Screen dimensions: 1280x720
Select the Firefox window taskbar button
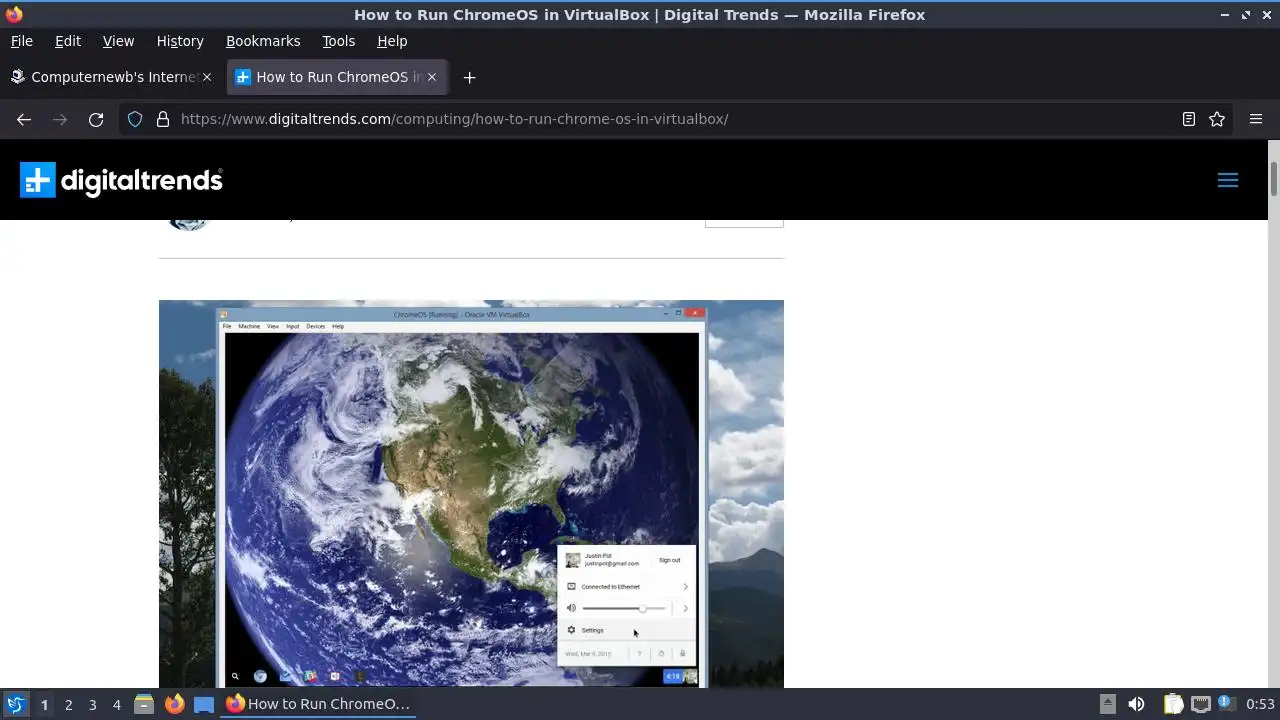click(318, 704)
